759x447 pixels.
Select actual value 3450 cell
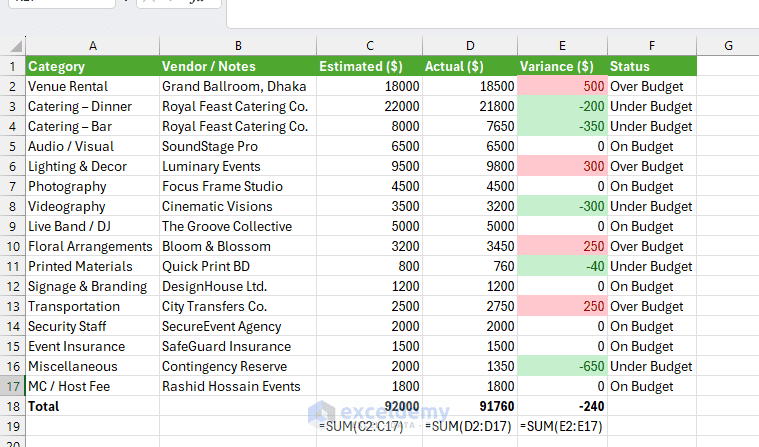click(470, 247)
